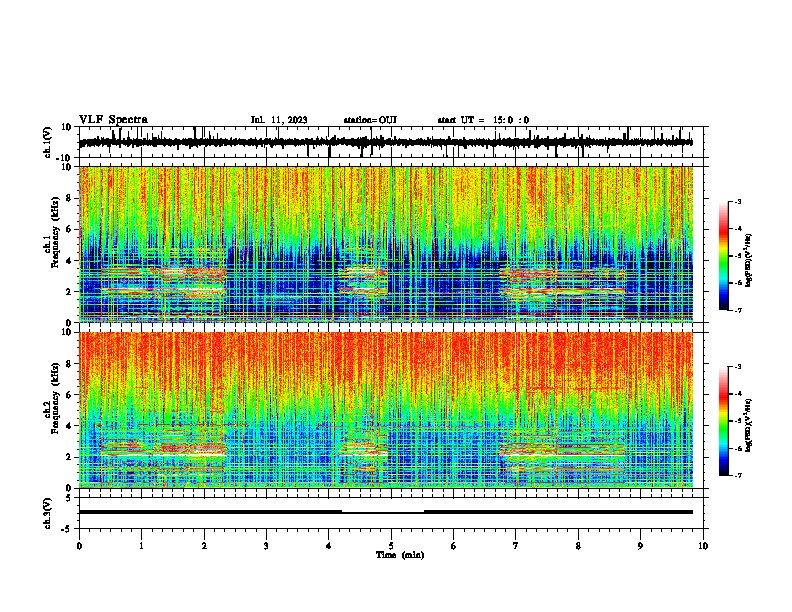Click the 'station=OUI' header label

370,120
